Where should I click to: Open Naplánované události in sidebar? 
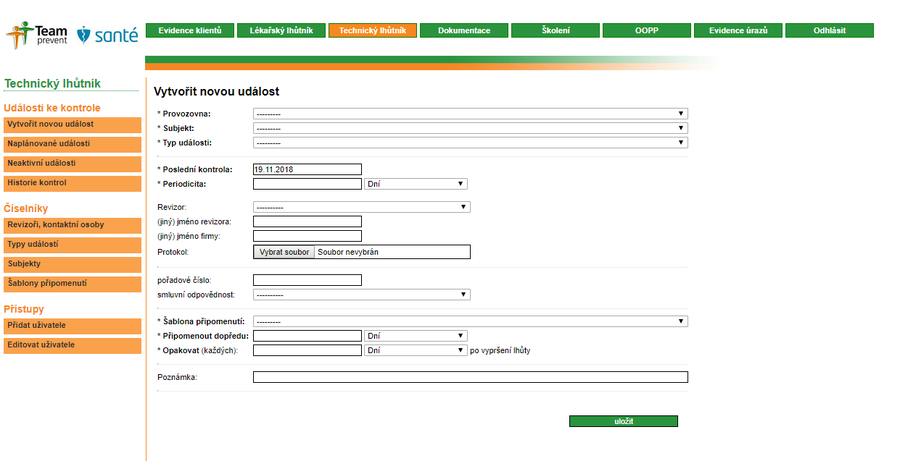pos(72,144)
